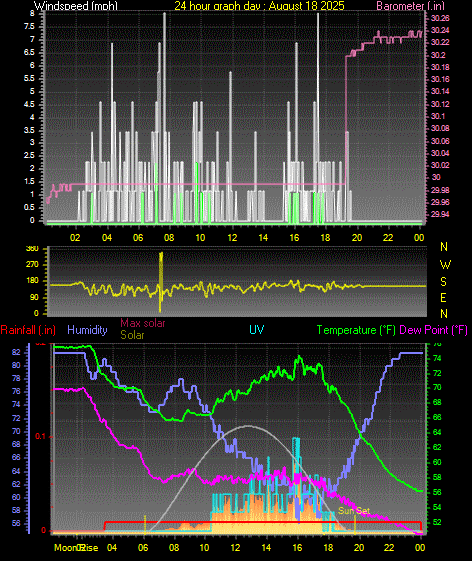Click windspeed axis value 6.5
Image resolution: width=472 pixels, height=561 pixels.
[29, 53]
